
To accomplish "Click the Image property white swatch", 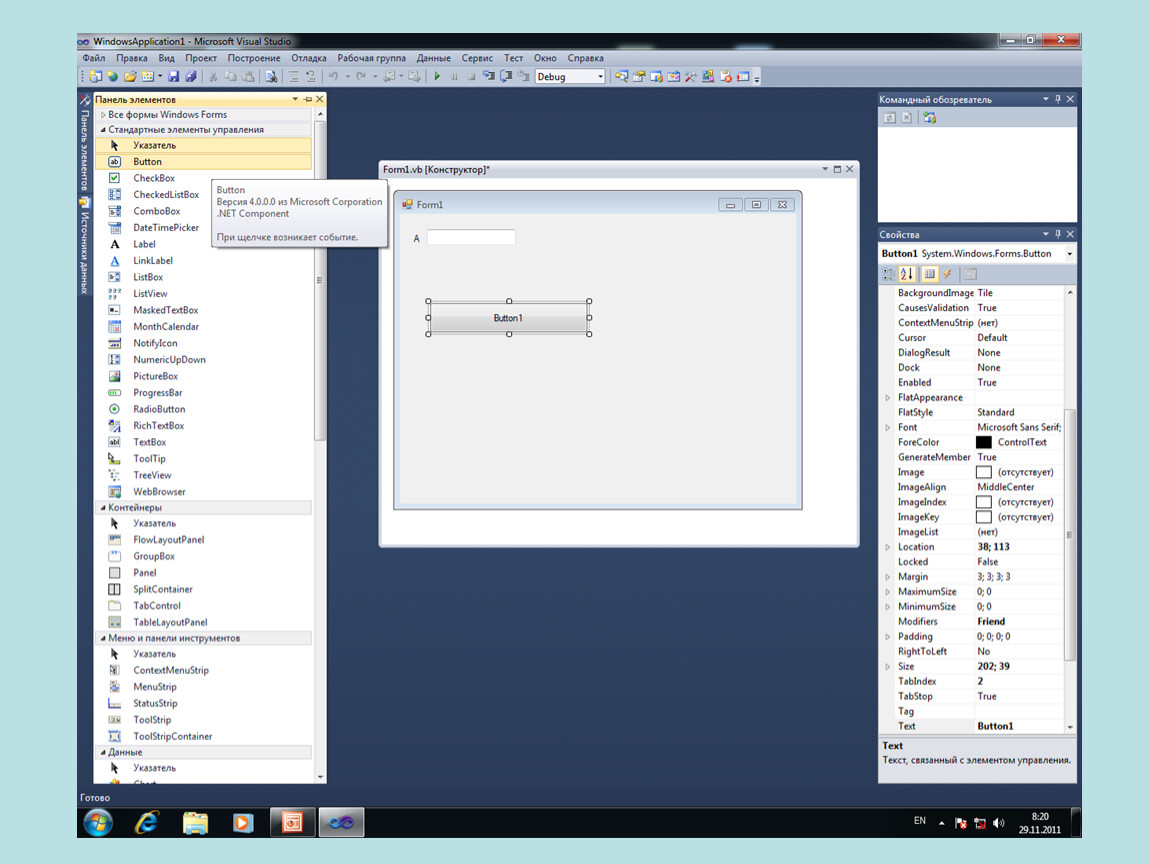I will (x=984, y=472).
